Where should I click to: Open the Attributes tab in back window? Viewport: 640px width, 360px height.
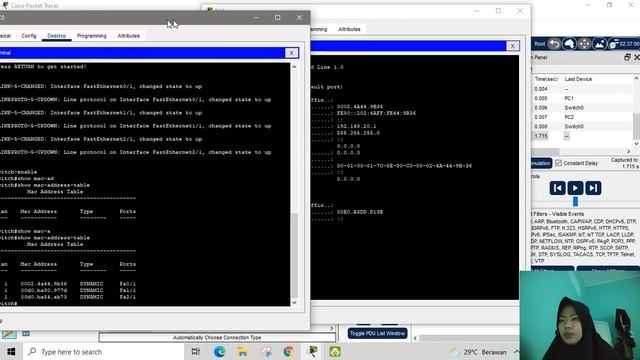pyautogui.click(x=349, y=29)
